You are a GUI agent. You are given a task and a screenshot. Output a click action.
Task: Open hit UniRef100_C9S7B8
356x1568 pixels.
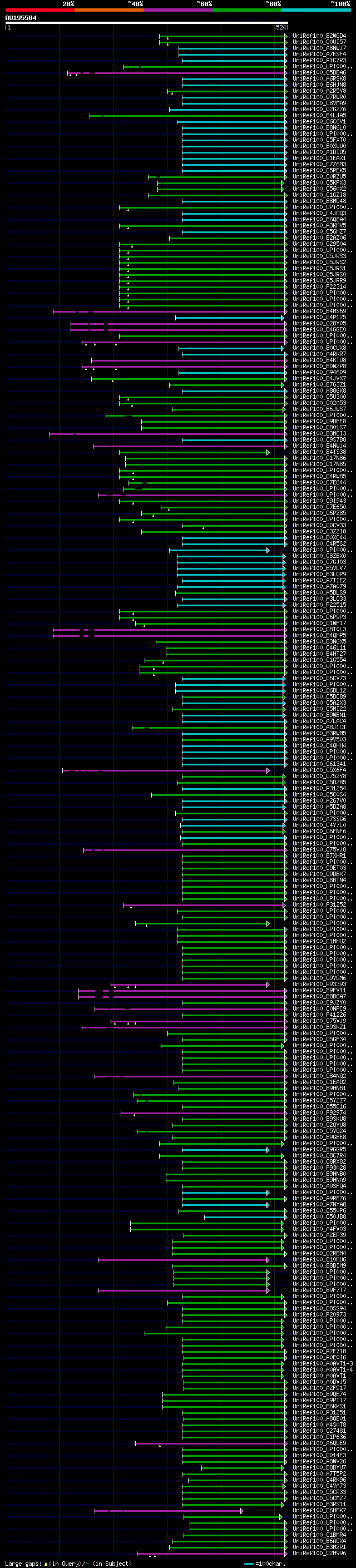(319, 440)
